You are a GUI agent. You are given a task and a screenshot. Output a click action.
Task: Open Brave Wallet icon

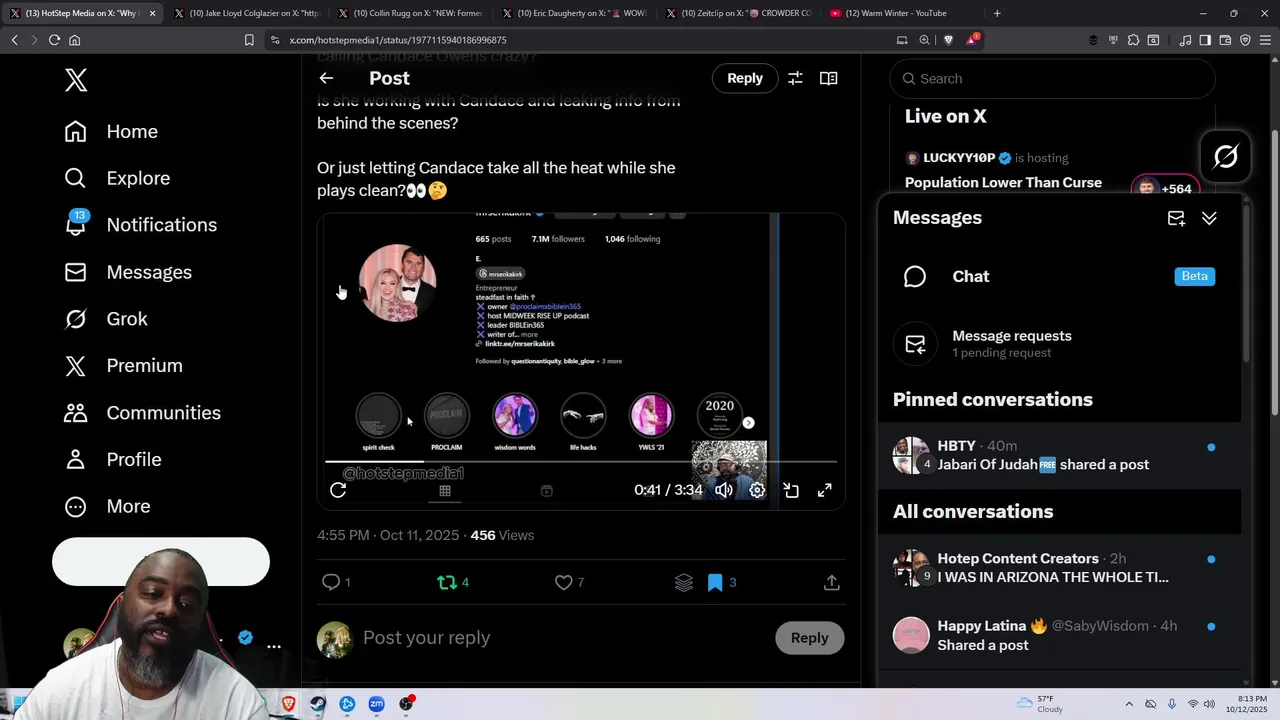pyautogui.click(x=1225, y=40)
